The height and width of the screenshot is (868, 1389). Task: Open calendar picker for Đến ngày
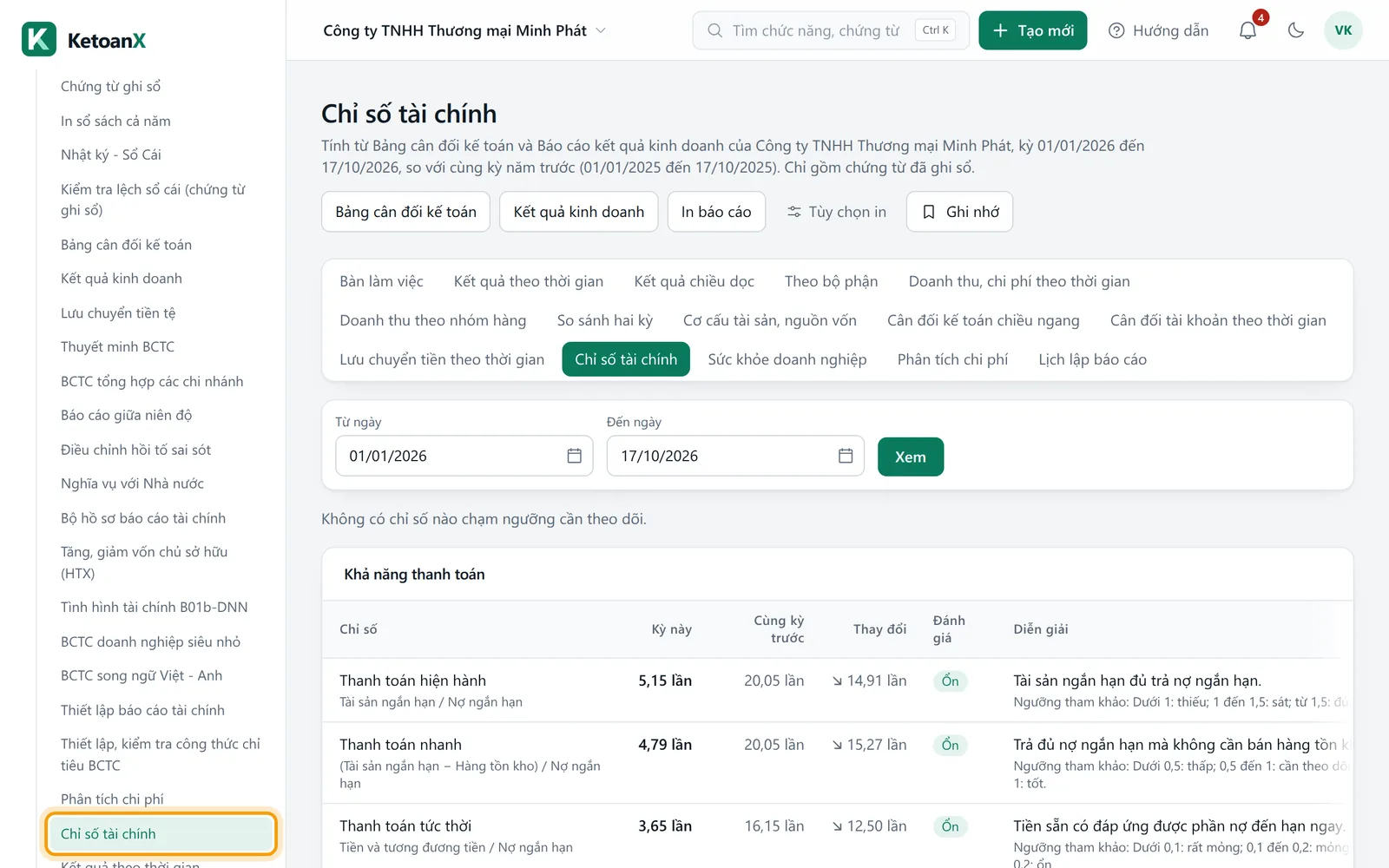pos(846,456)
